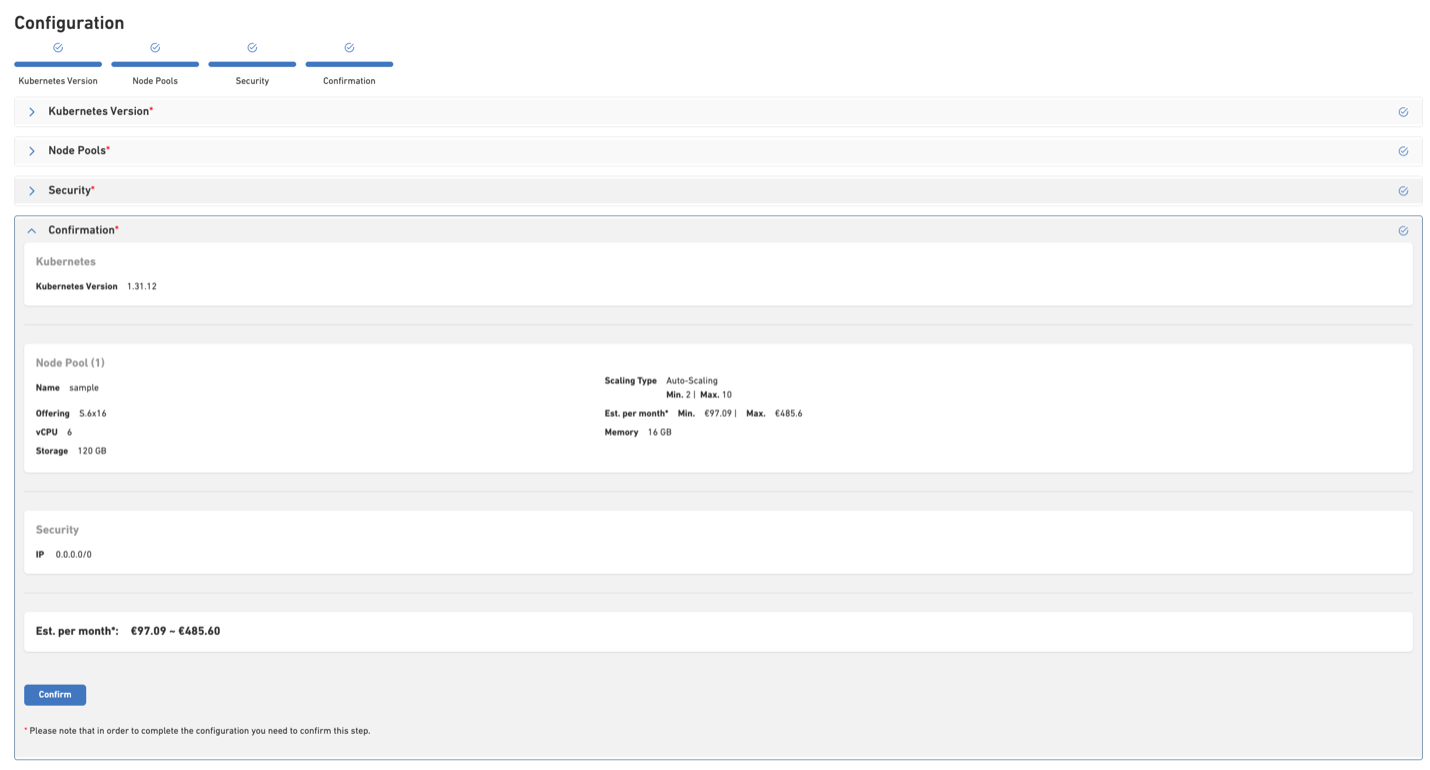Click completed check icon on Kubernetes Version row
This screenshot has width=1430, height=770.
[x=1403, y=112]
